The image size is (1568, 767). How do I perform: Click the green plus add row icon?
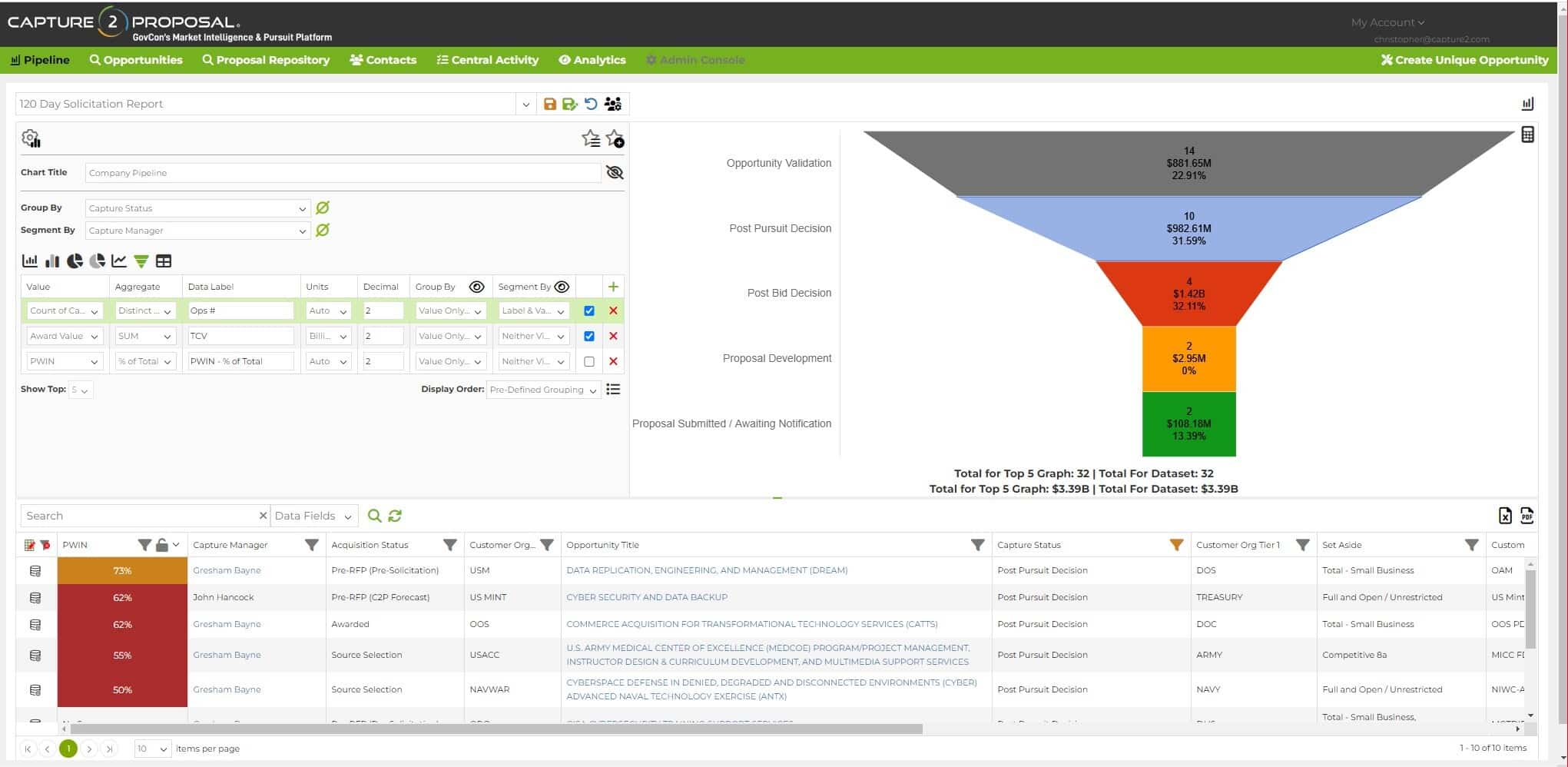point(613,287)
